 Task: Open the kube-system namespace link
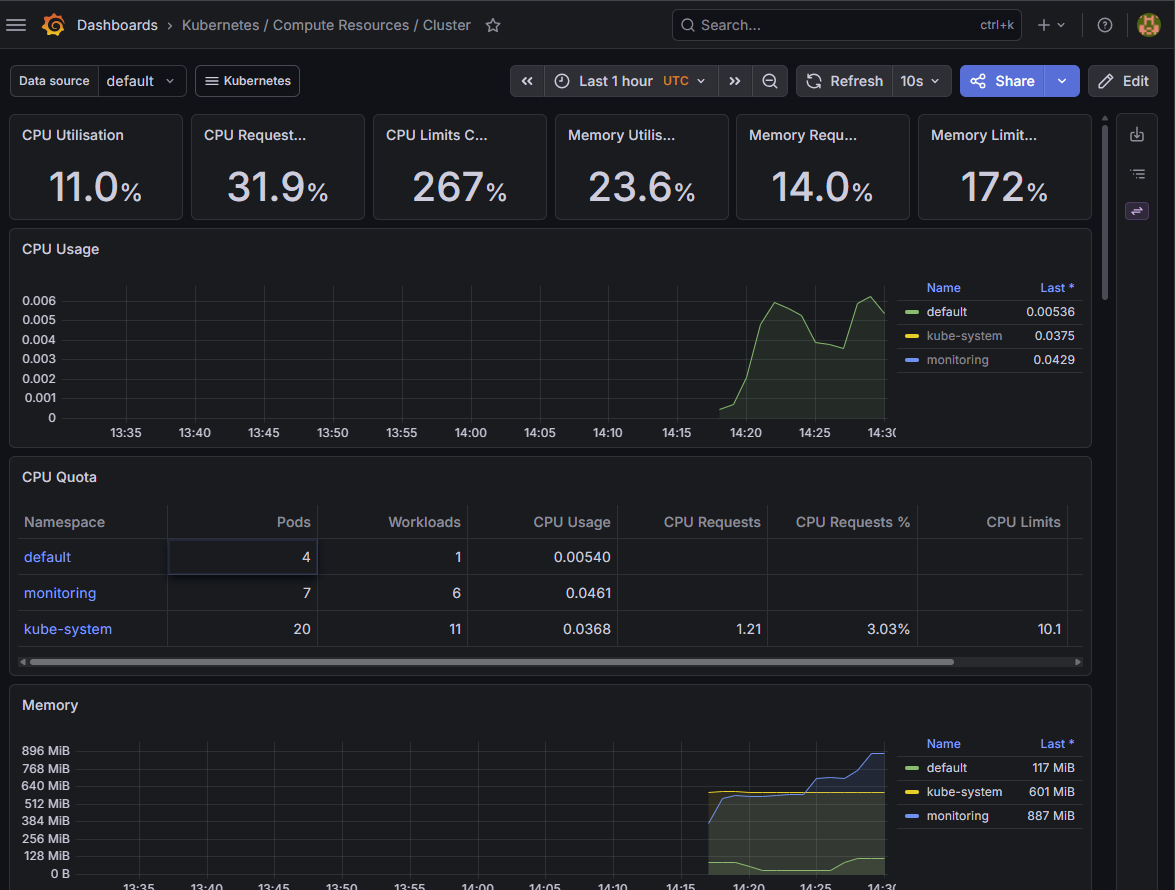(67, 629)
